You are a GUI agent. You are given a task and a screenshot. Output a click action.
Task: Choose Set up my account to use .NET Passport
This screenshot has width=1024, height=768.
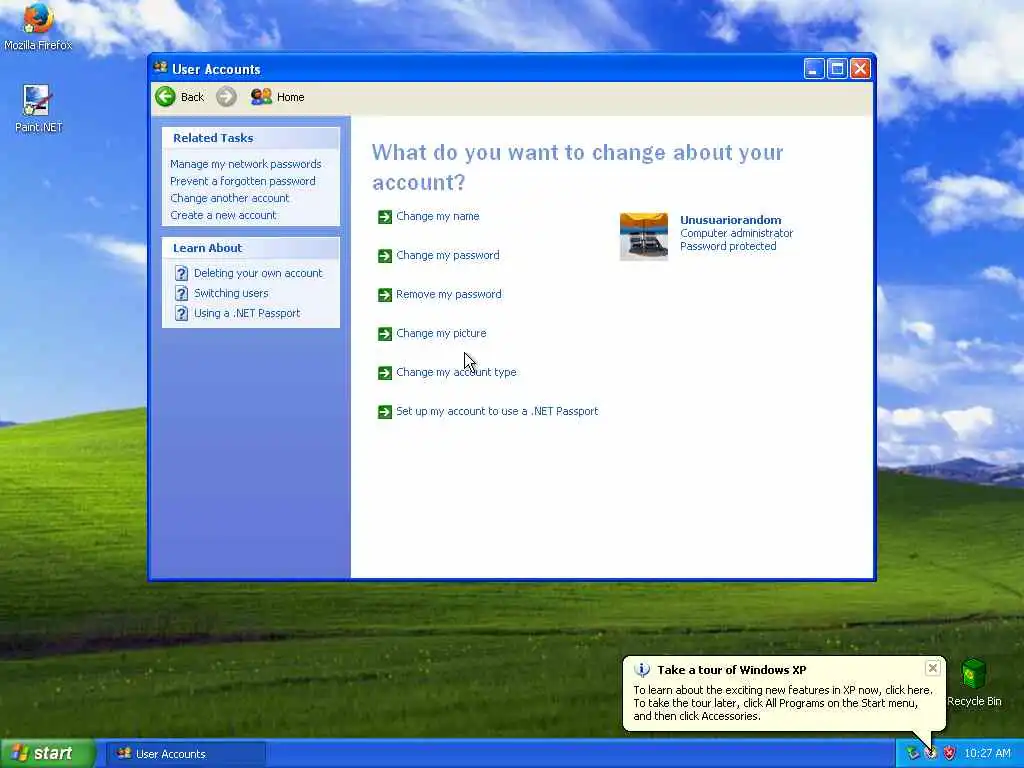pyautogui.click(x=497, y=411)
